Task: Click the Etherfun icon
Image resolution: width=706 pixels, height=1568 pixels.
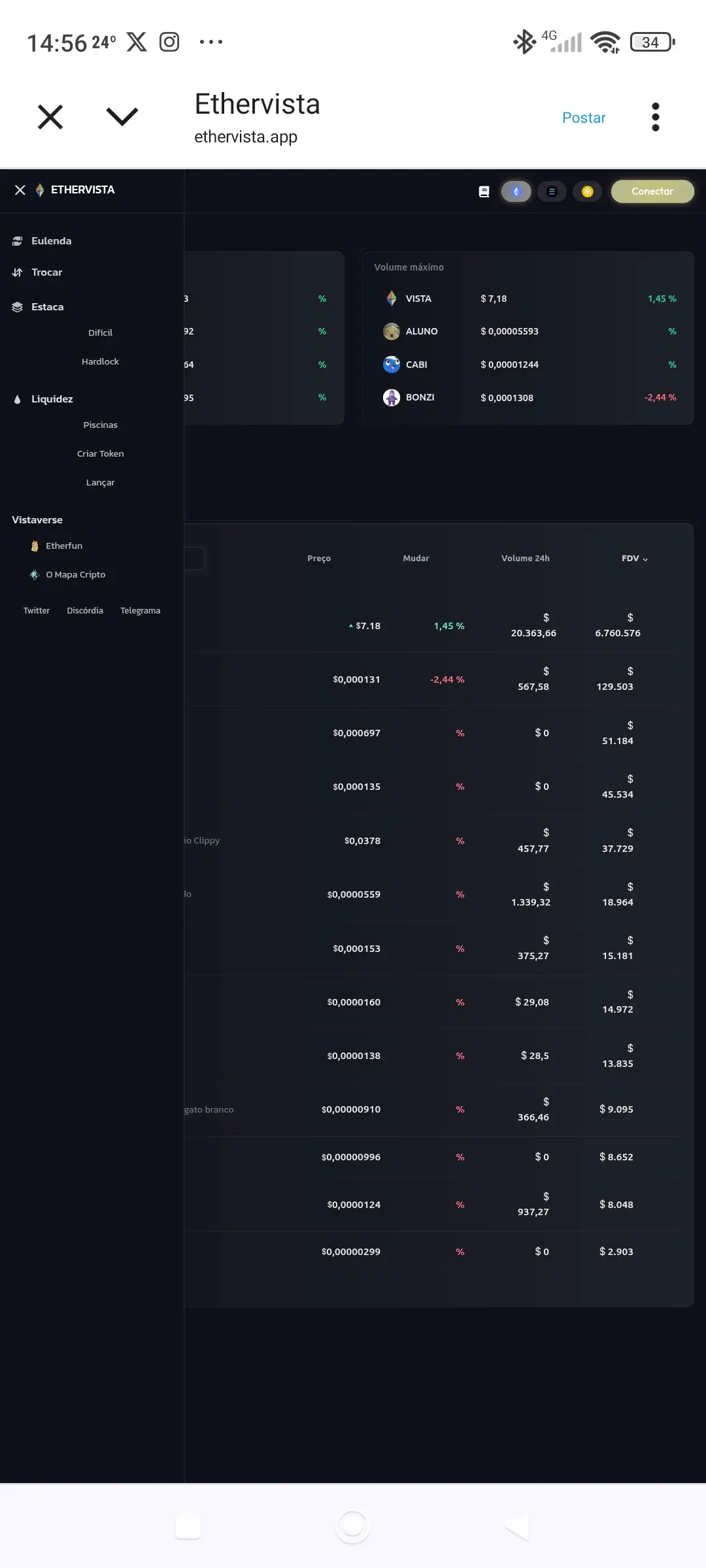Action: (x=35, y=546)
